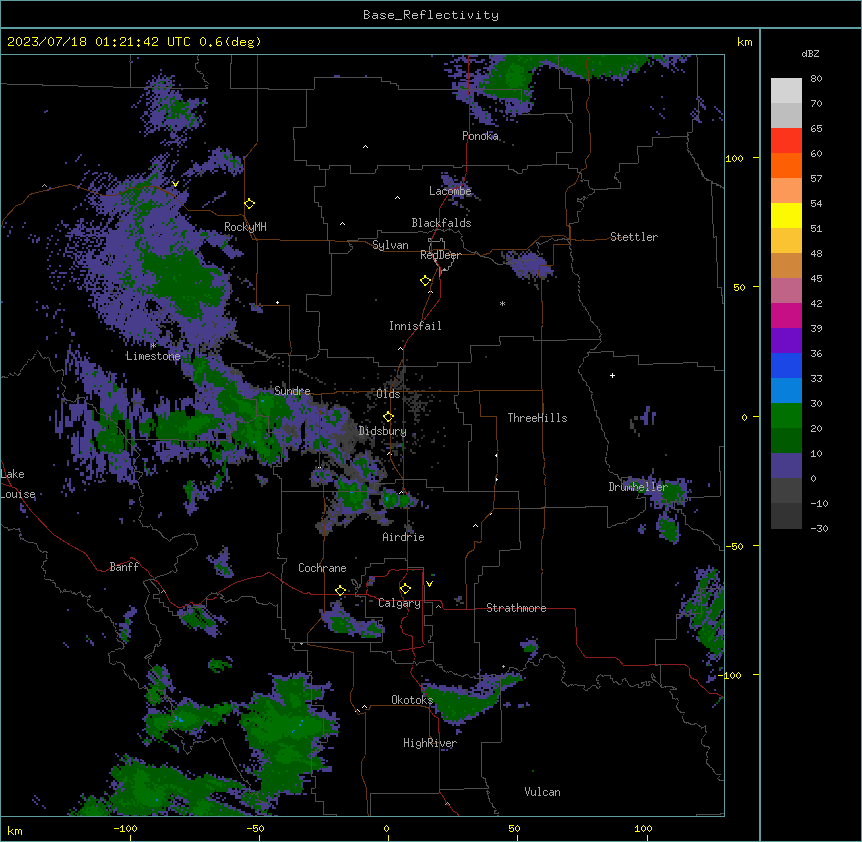The height and width of the screenshot is (842, 862).
Task: Click the Lake Louise label
Action: 17,484
